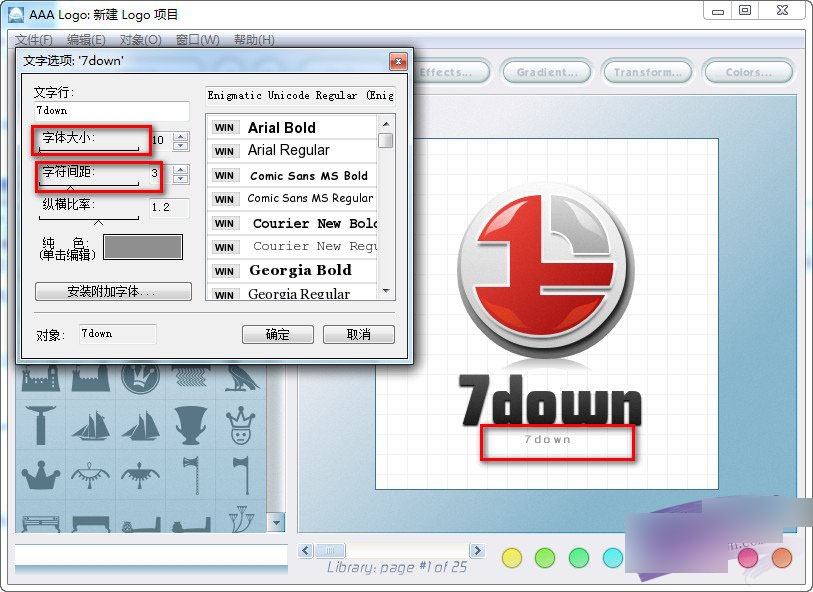Click the 纵横比率 aspect ratio slider thumb
The height and width of the screenshot is (592, 813).
click(x=99, y=222)
